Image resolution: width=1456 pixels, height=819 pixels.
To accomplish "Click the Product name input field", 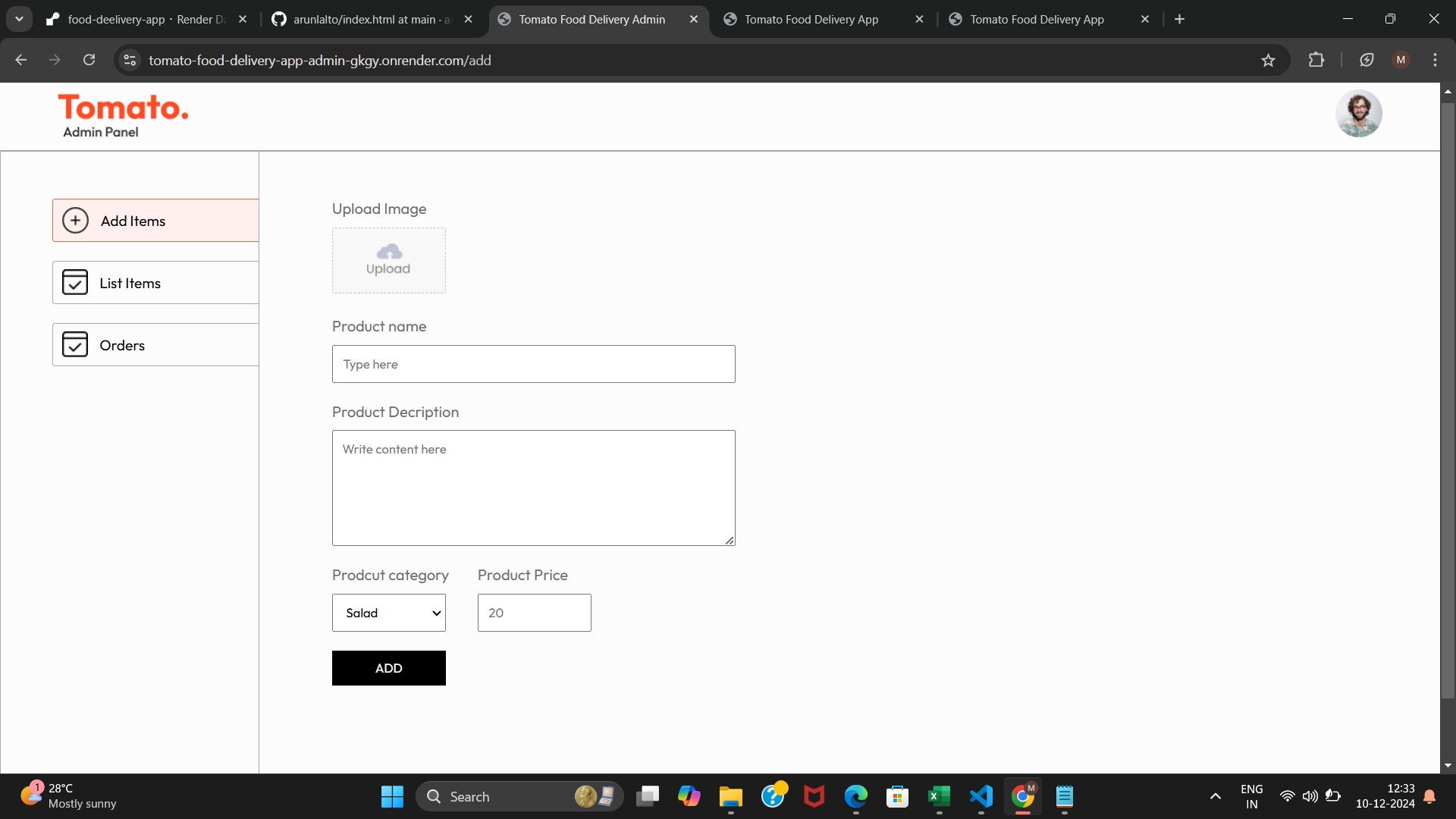I will coord(533,364).
